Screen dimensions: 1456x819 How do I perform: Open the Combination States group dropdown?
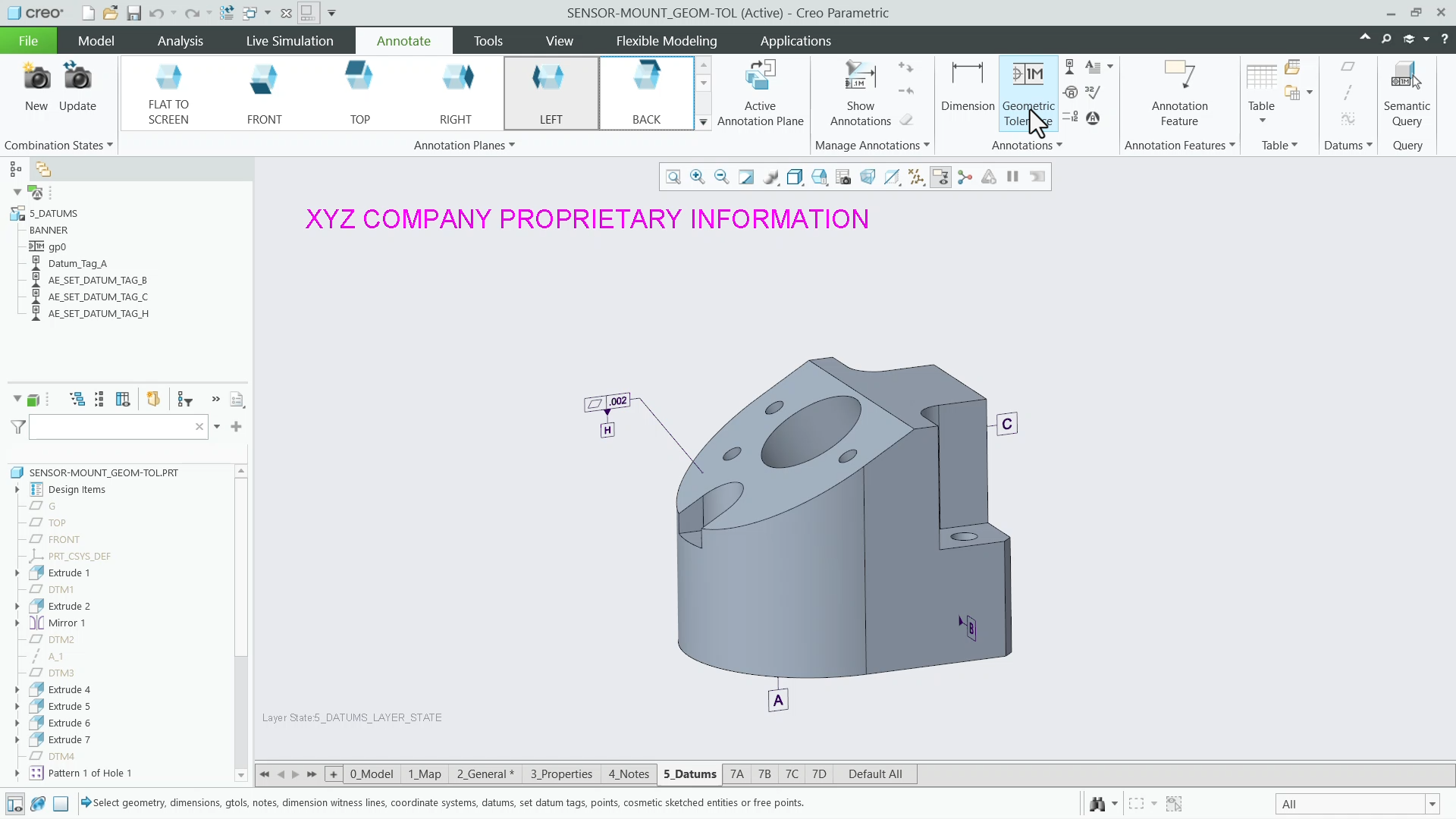[58, 145]
